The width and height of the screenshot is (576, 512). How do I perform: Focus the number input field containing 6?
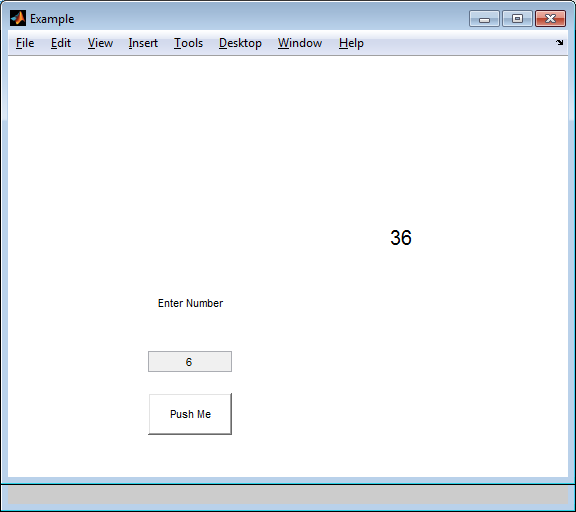190,362
